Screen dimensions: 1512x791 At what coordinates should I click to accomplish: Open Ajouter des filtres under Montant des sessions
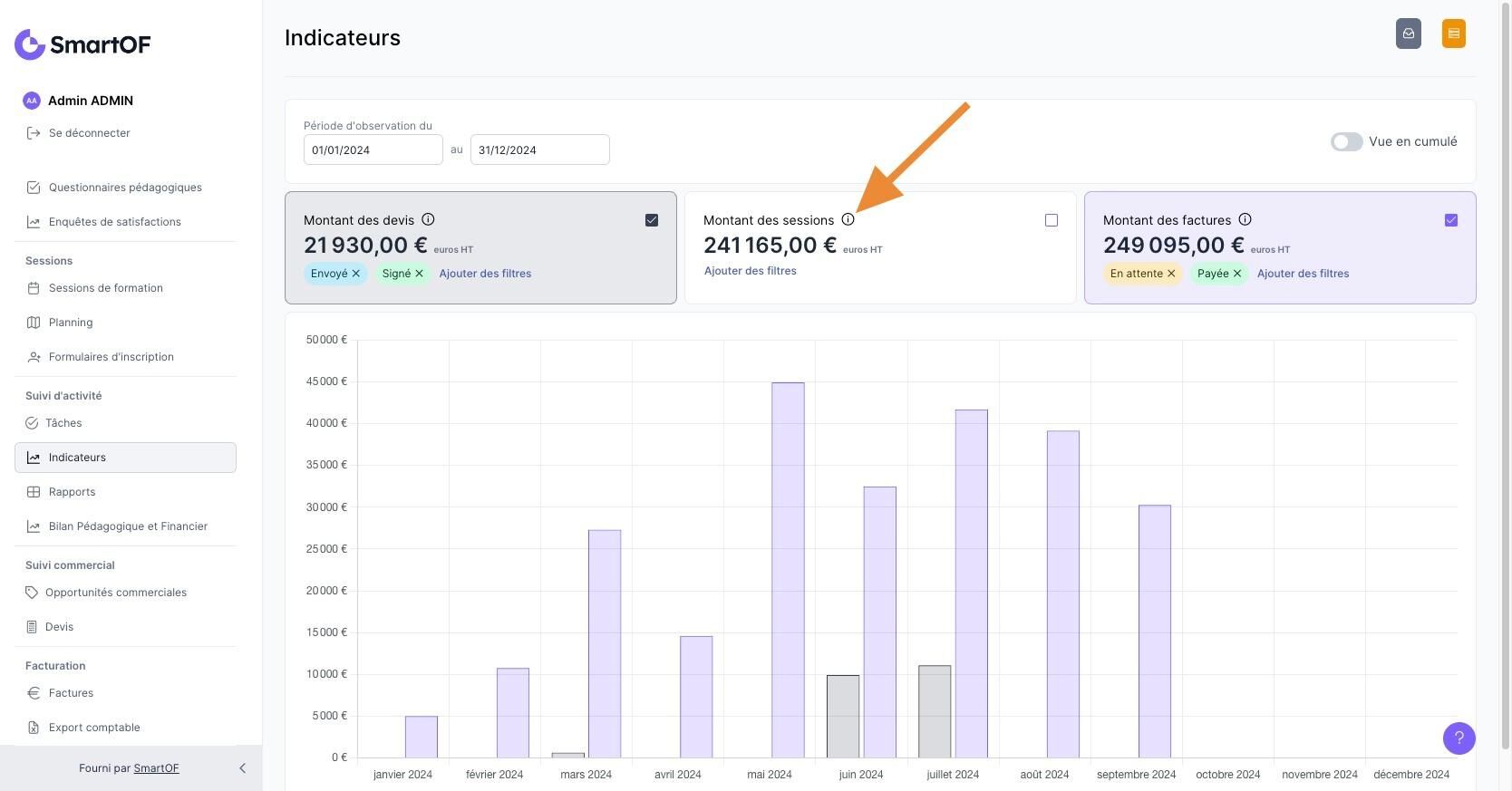coord(750,271)
